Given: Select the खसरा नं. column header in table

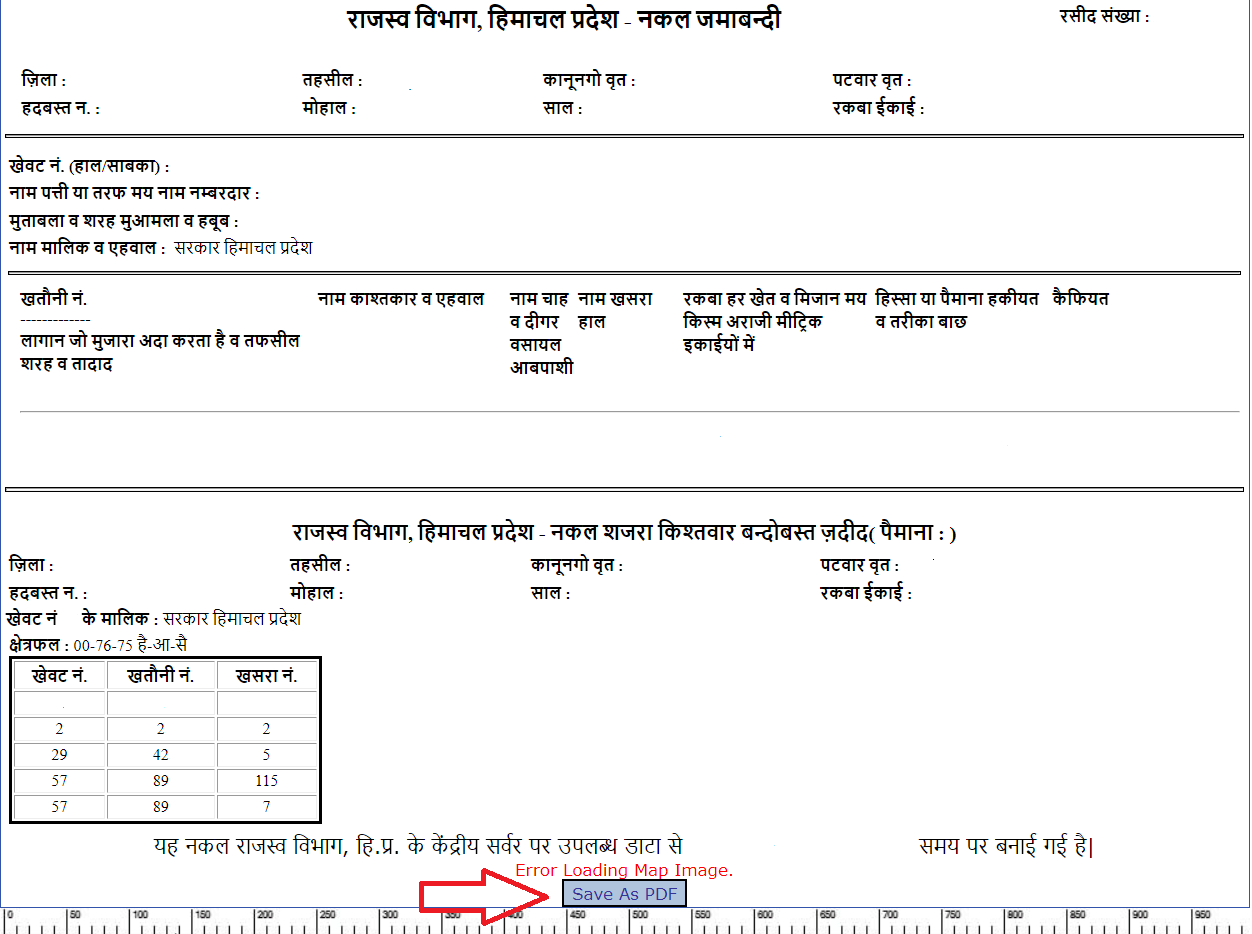Looking at the screenshot, I should click(x=266, y=676).
